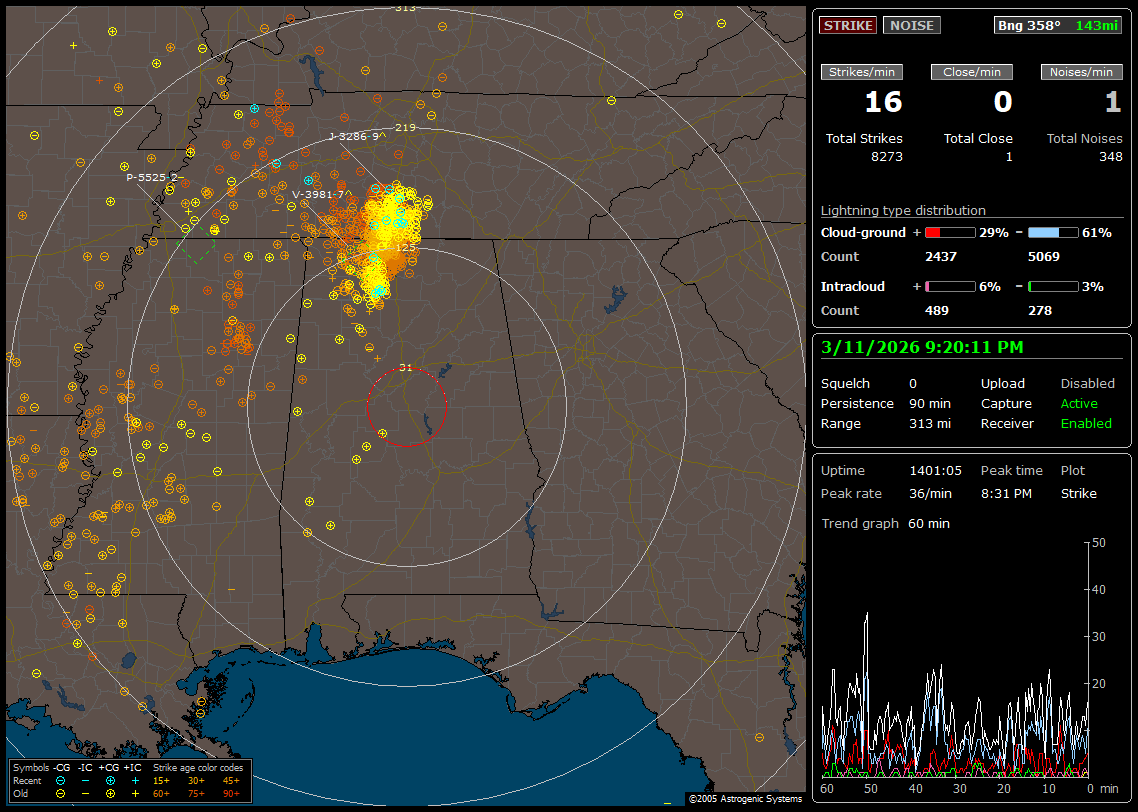Click the old -IC dash symbol in legend

click(85, 793)
